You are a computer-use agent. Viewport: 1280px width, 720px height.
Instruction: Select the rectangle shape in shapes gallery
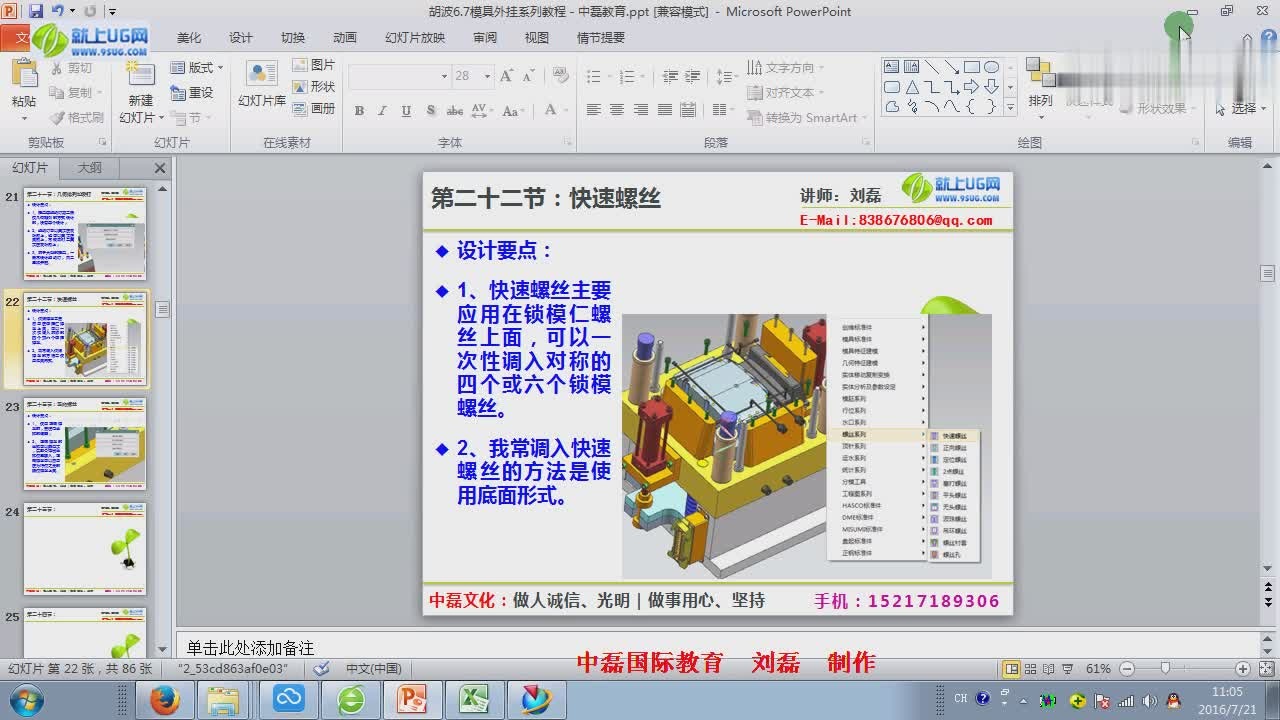(971, 67)
